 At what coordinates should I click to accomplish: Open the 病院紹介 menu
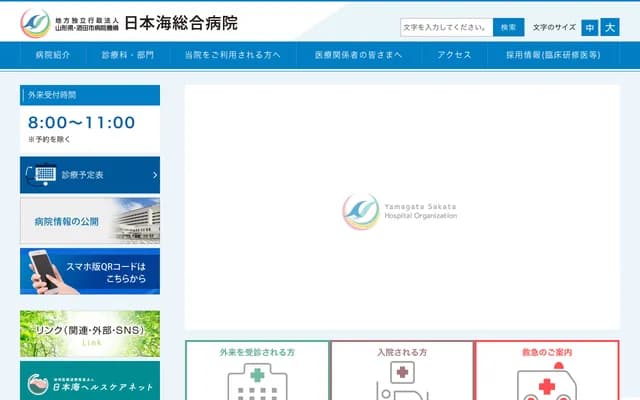tap(52, 55)
